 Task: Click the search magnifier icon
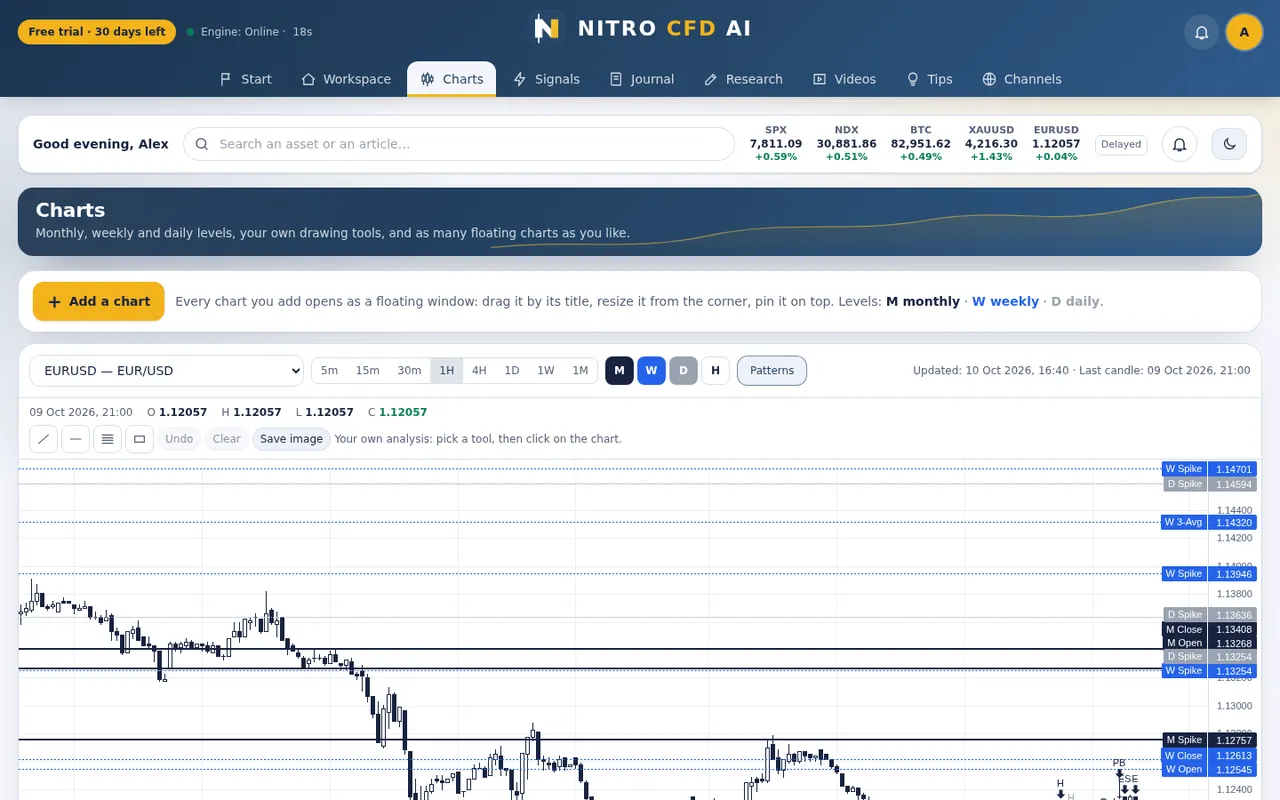pos(202,144)
